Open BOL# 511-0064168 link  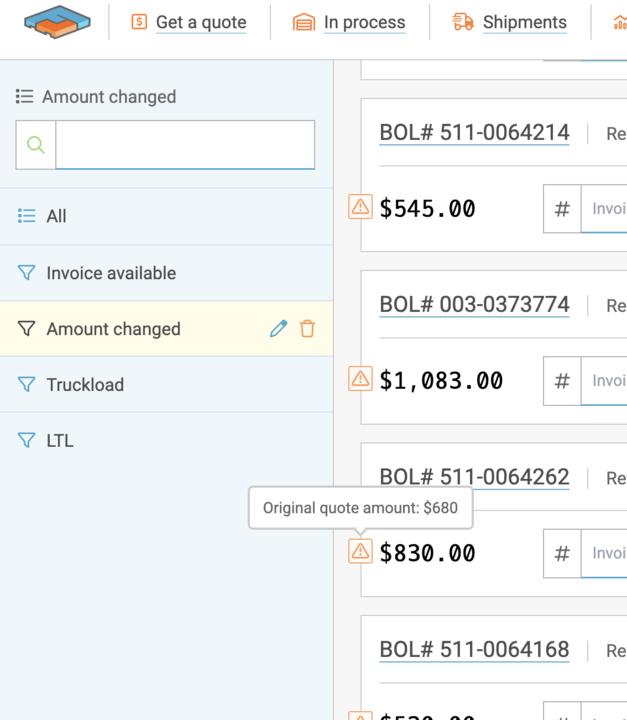tap(474, 649)
